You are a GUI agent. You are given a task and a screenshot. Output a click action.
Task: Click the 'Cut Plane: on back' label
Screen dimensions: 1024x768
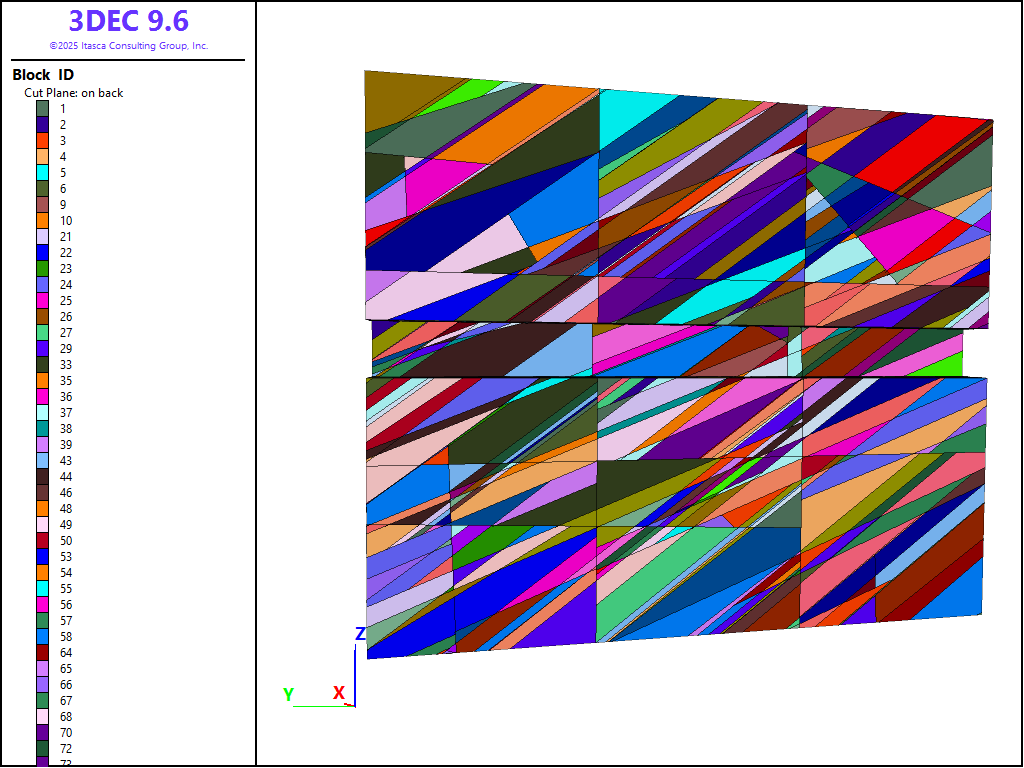point(74,93)
